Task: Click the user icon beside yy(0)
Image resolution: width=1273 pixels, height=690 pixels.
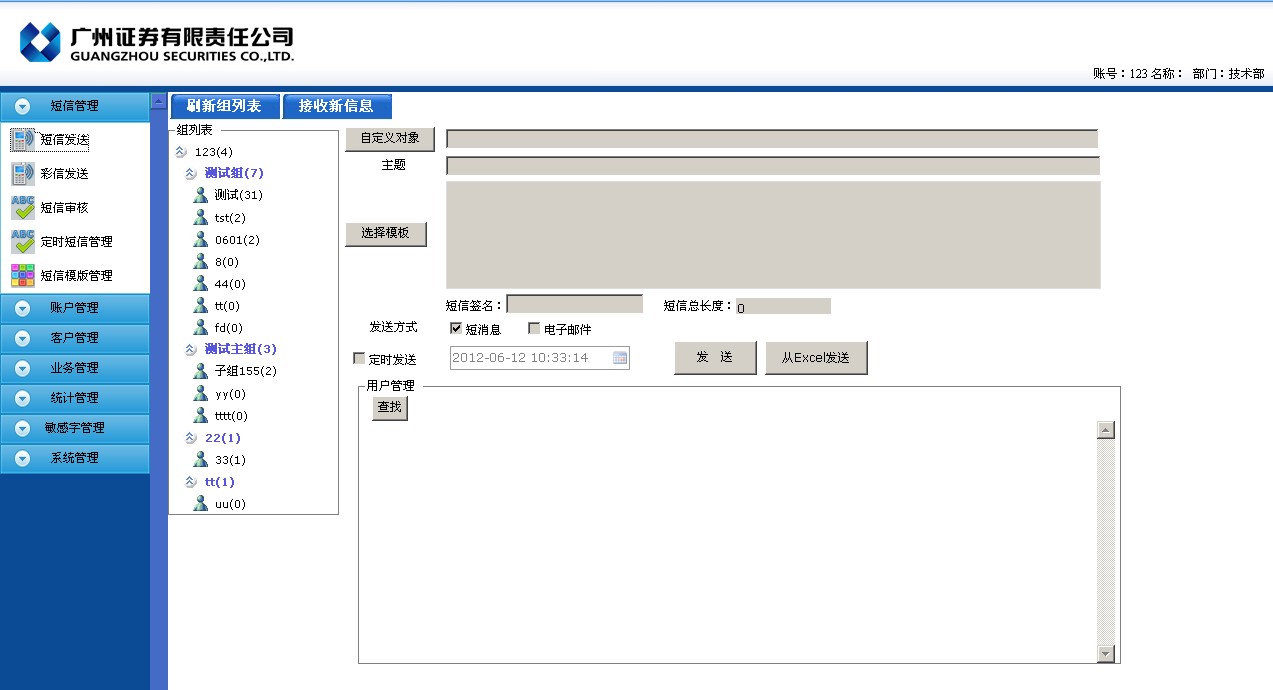Action: [x=201, y=393]
